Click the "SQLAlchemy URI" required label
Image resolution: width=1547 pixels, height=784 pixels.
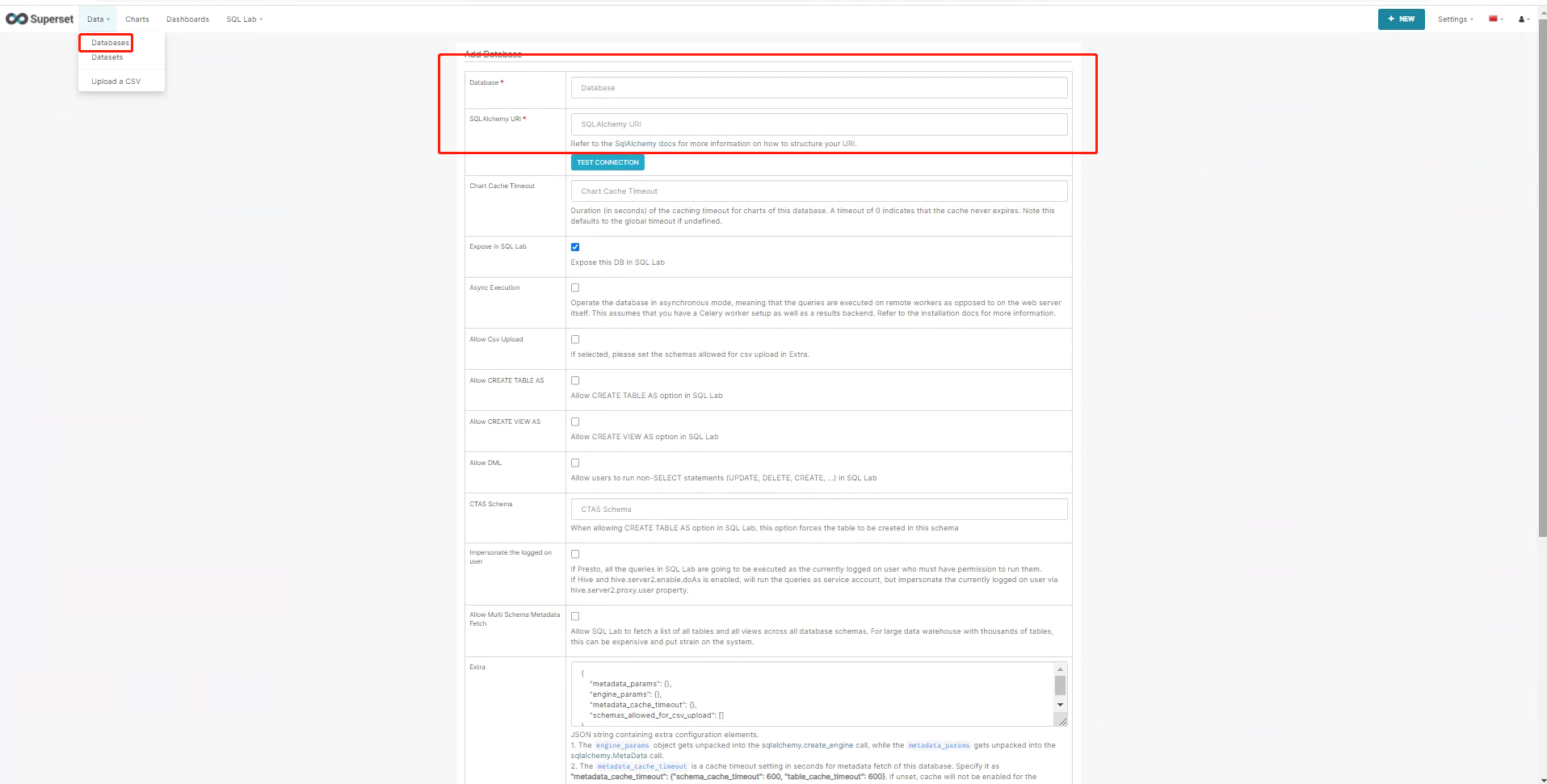coord(498,119)
